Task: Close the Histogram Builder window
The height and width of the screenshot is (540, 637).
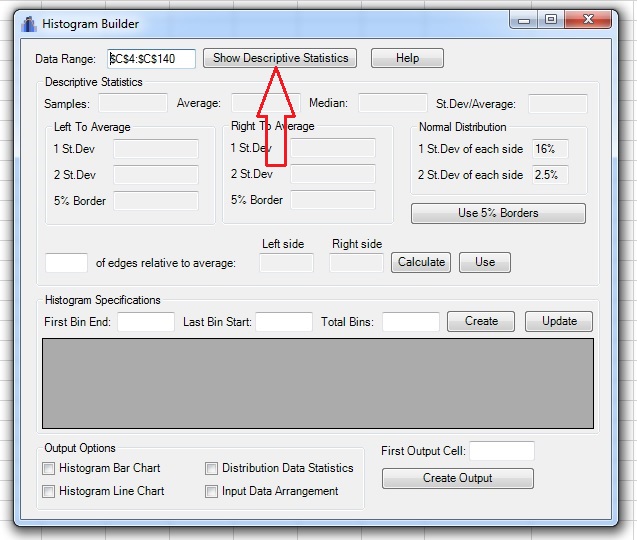Action: [x=588, y=20]
